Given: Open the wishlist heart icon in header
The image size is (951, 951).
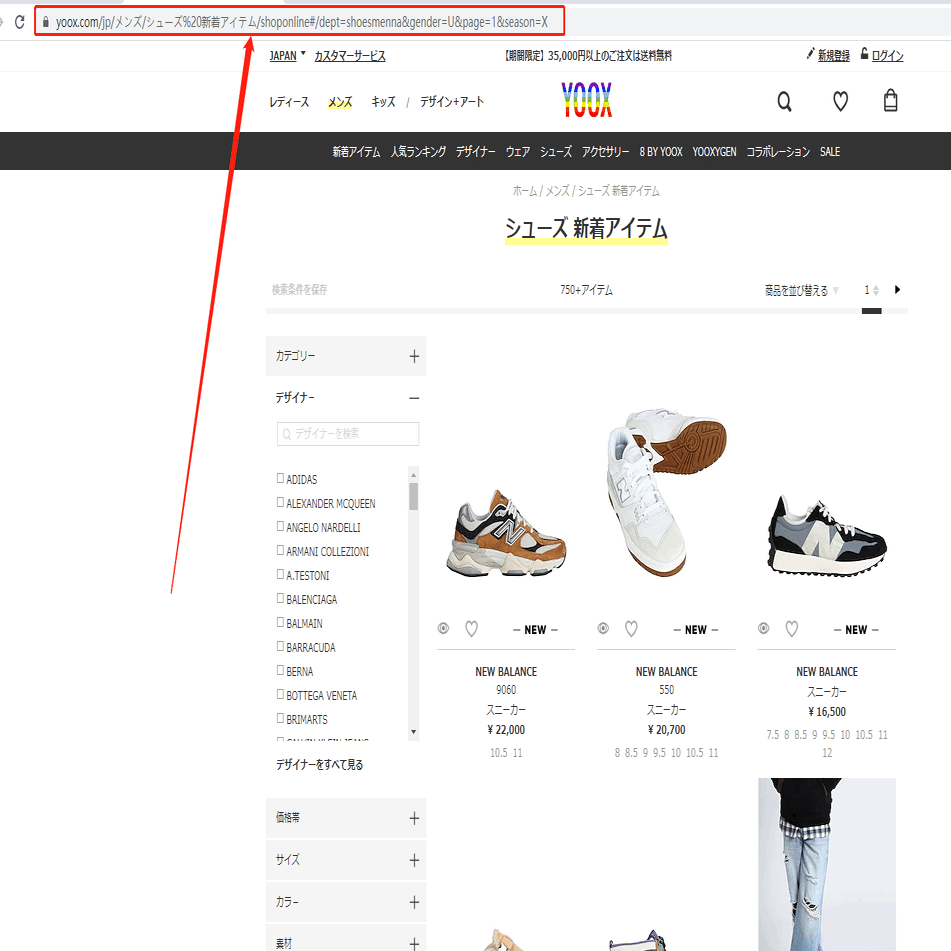Looking at the screenshot, I should pyautogui.click(x=840, y=101).
